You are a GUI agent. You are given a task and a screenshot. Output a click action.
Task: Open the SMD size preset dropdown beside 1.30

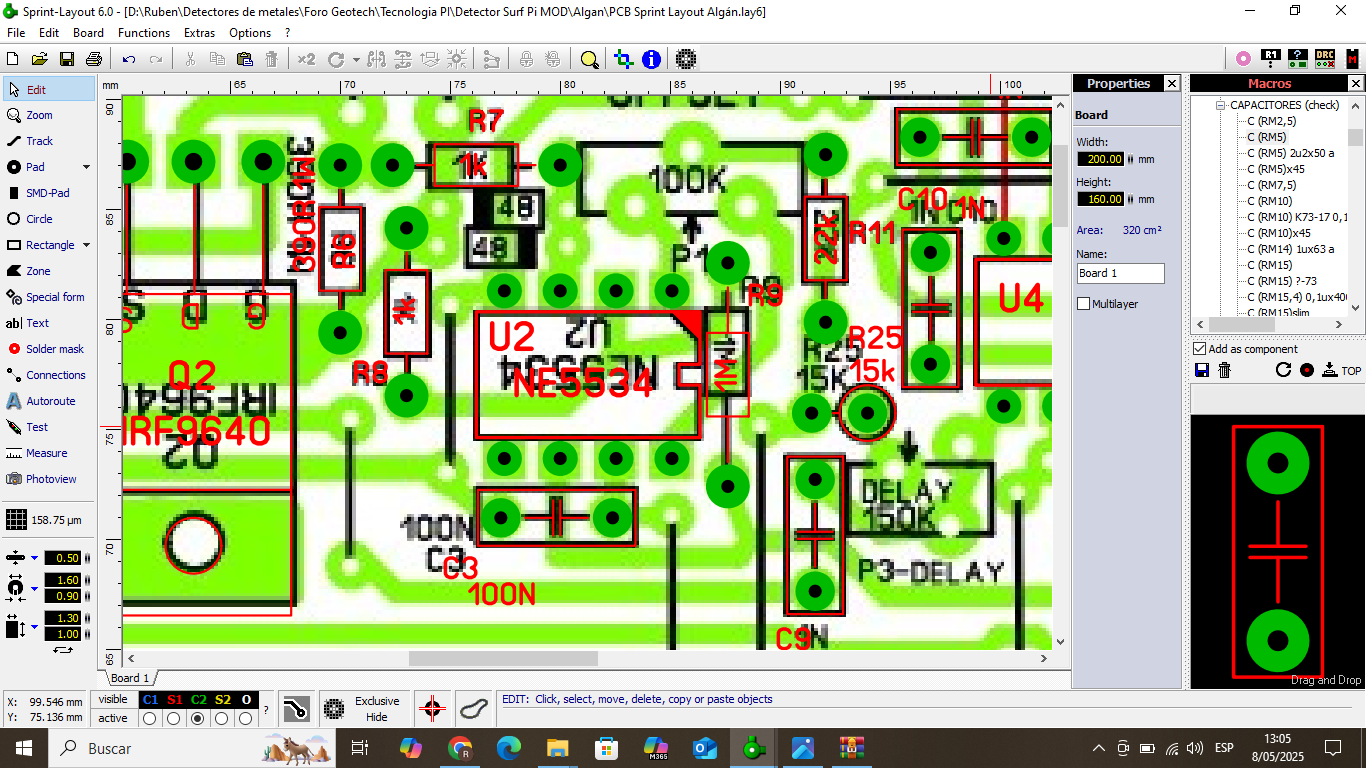[x=34, y=627]
